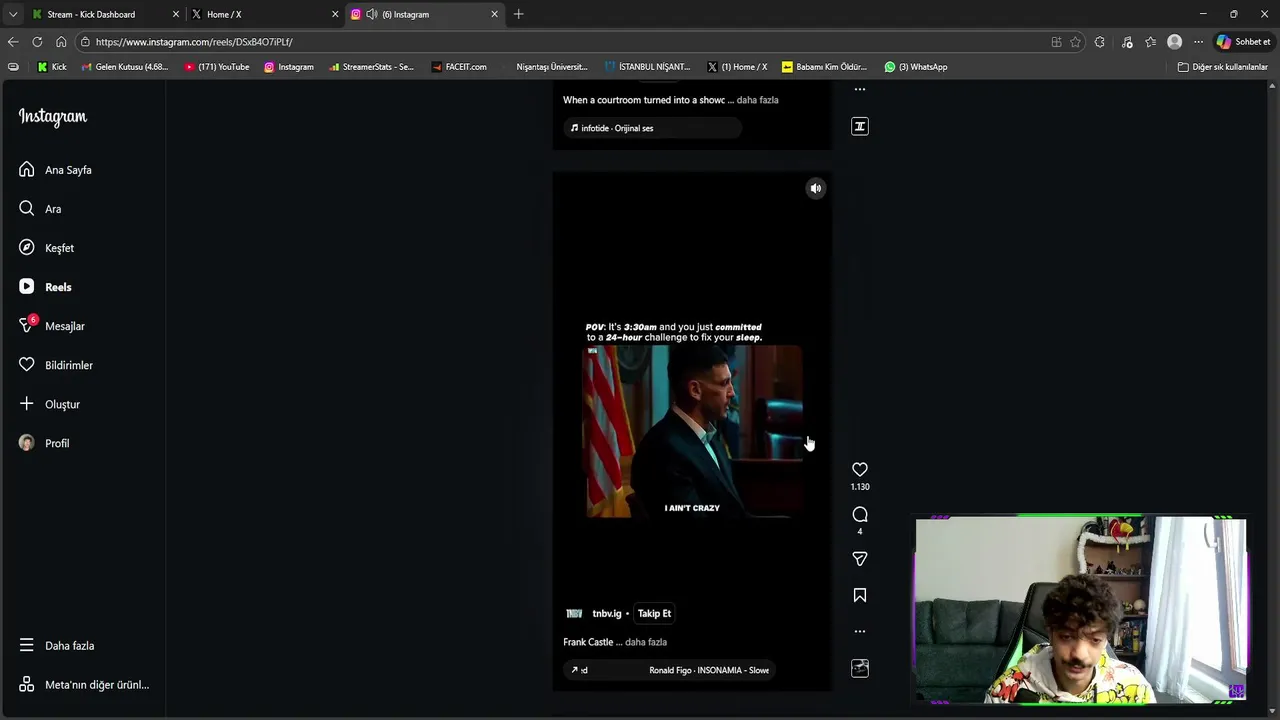Open Keşfet explore page
Screen dimensions: 1280x720
pos(46,248)
